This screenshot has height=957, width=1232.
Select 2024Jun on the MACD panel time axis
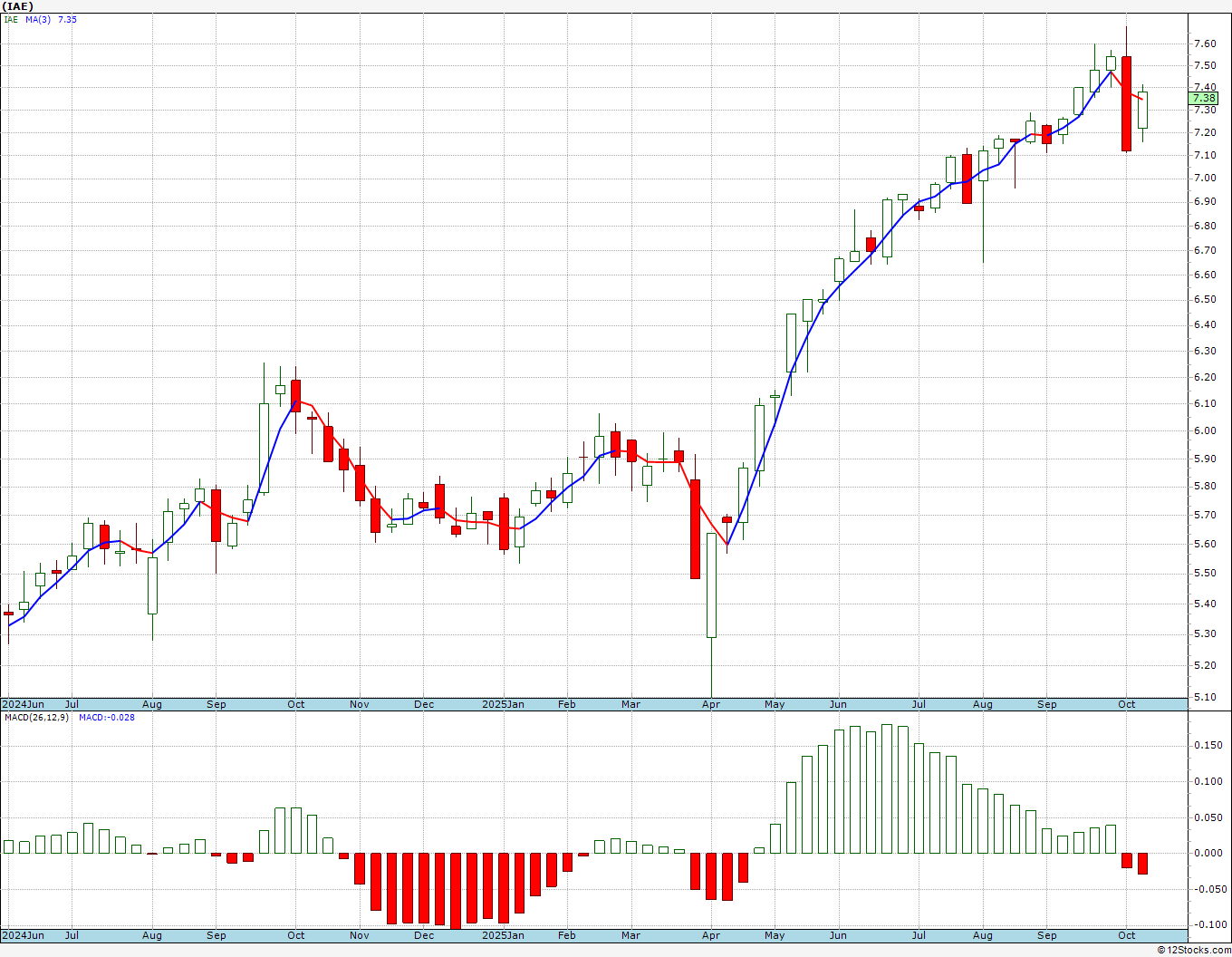coord(23,935)
